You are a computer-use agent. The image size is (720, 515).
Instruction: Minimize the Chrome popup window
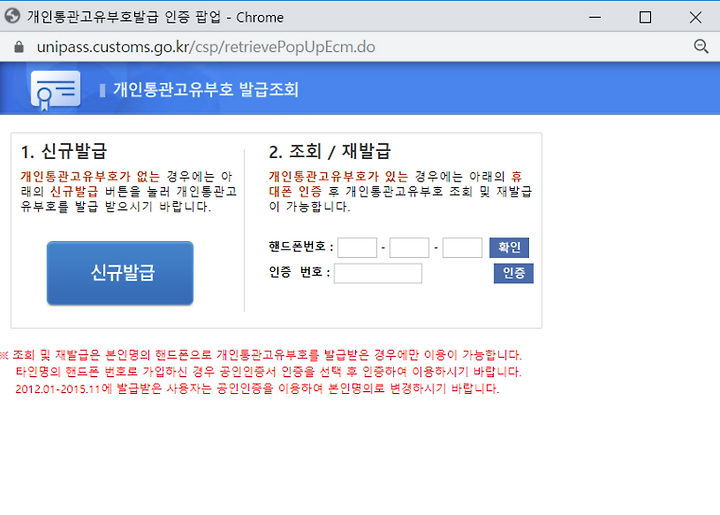tap(595, 17)
